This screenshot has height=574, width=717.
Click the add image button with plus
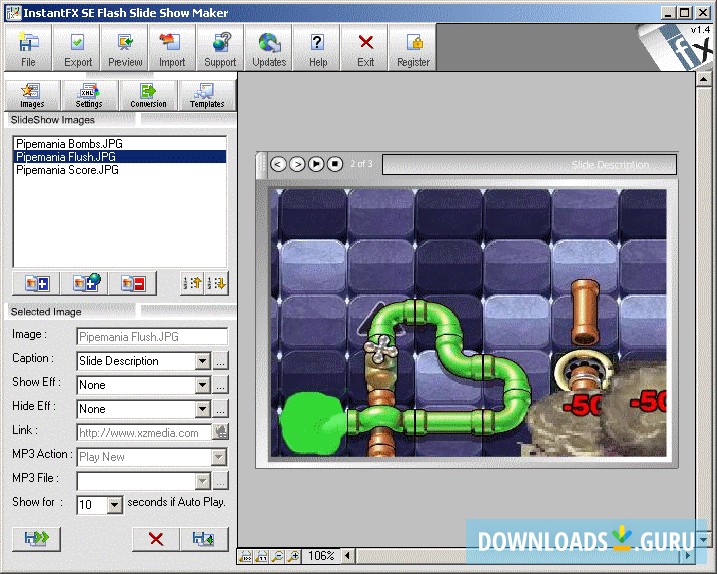[x=36, y=284]
